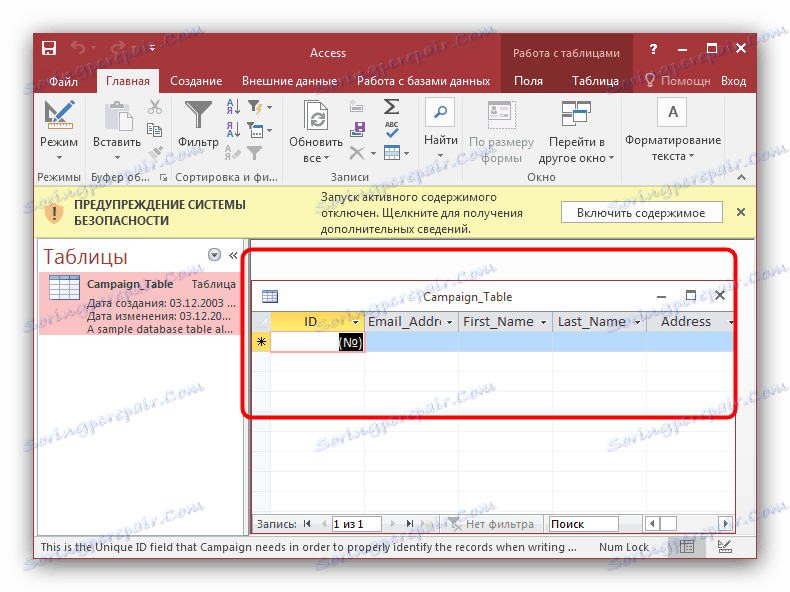
Task: Switch to the Поля tab
Action: (x=529, y=81)
